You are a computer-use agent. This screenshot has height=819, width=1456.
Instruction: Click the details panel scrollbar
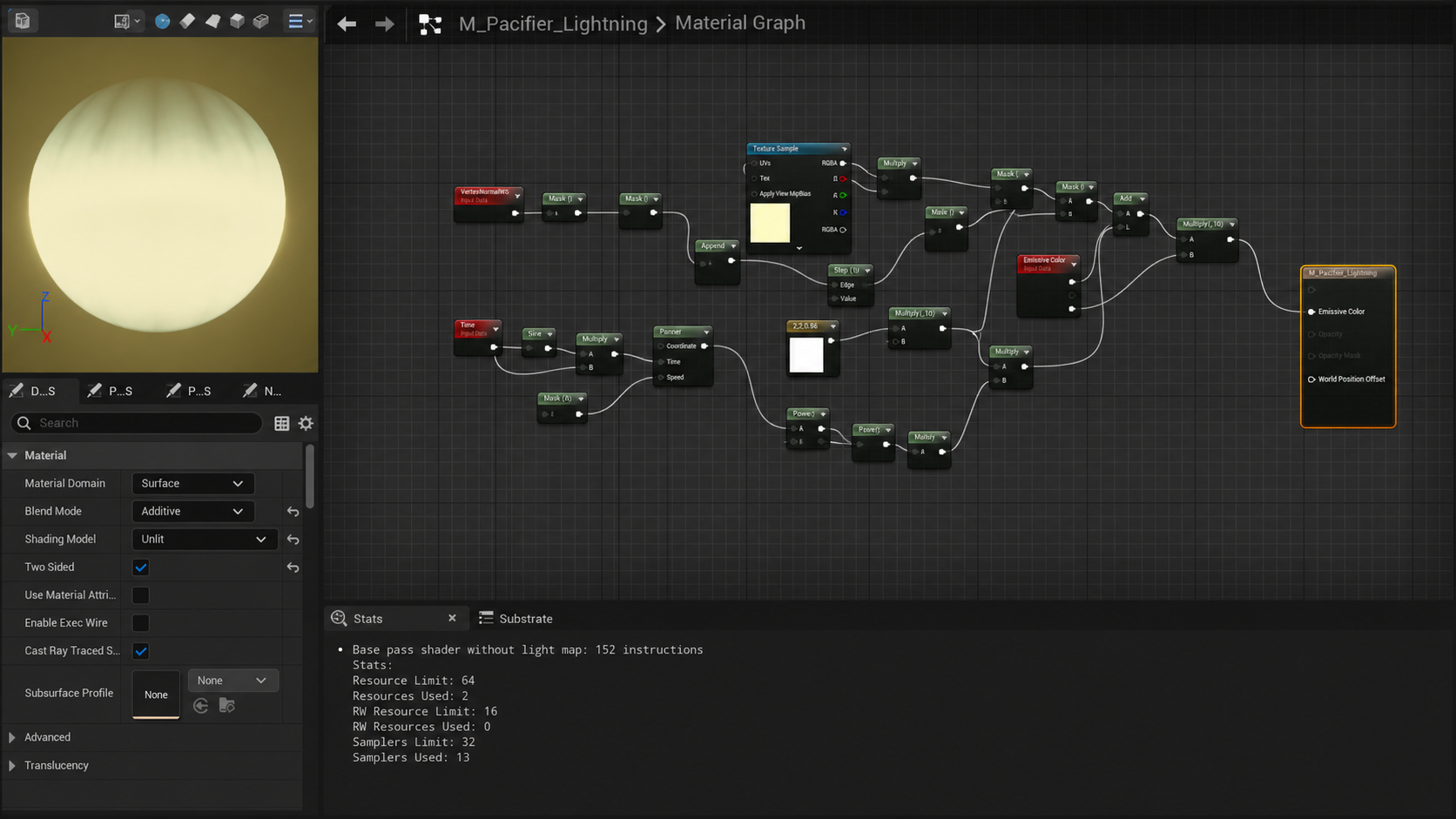pos(309,477)
